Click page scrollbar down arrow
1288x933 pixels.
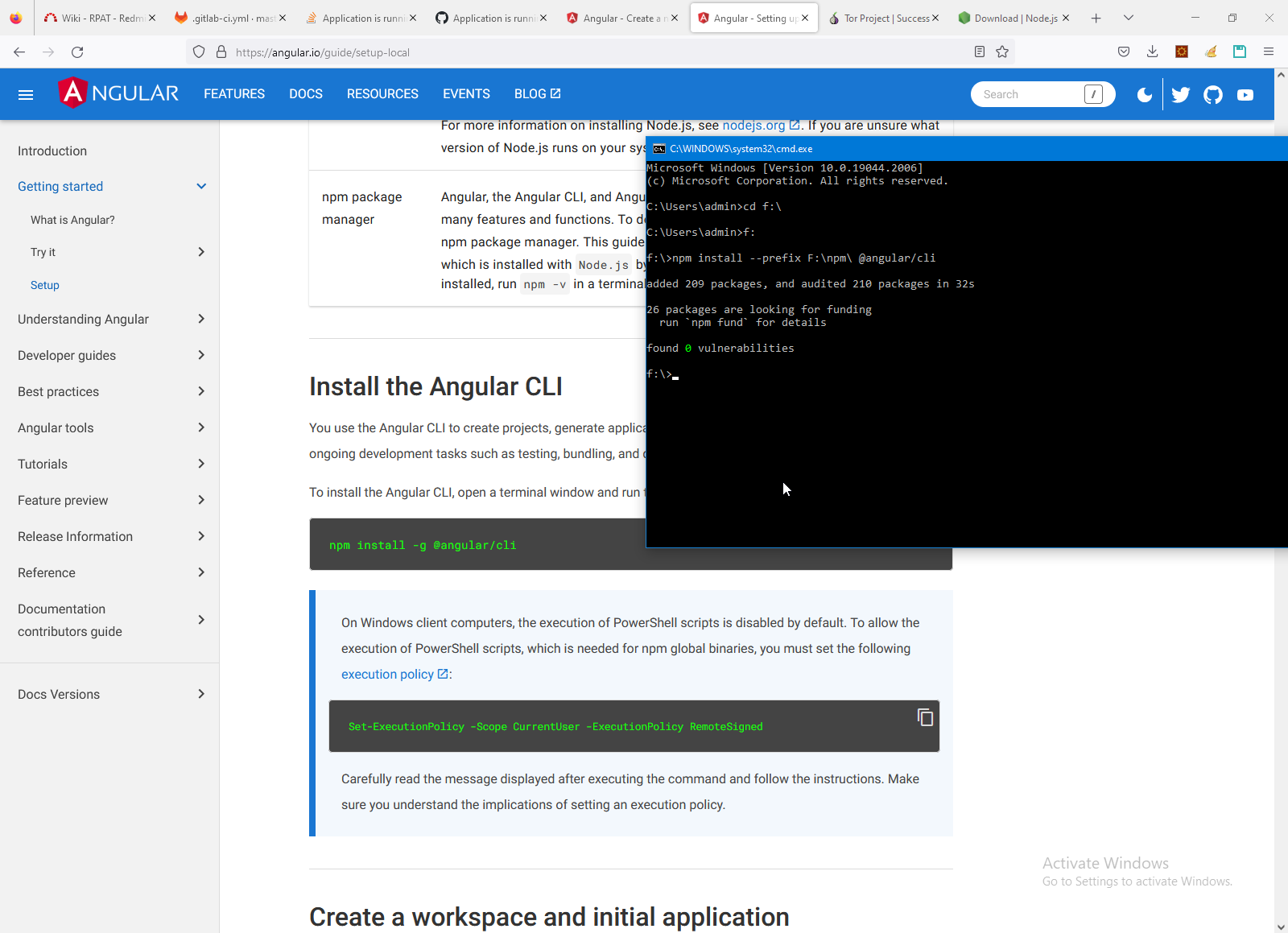tap(1281, 927)
